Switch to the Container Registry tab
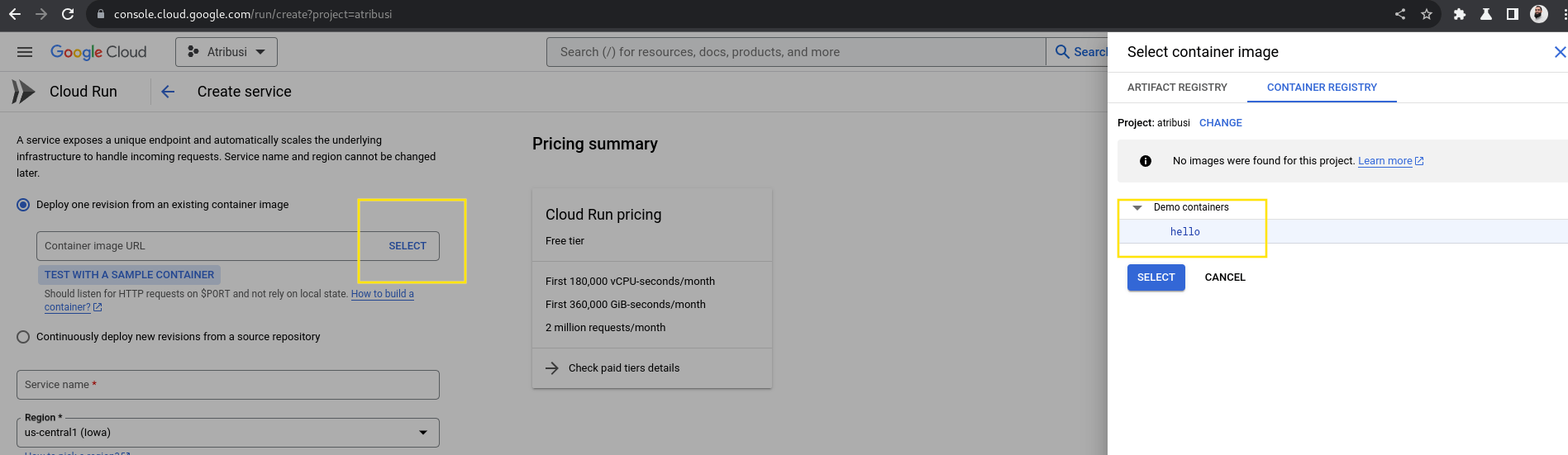 pyautogui.click(x=1322, y=88)
